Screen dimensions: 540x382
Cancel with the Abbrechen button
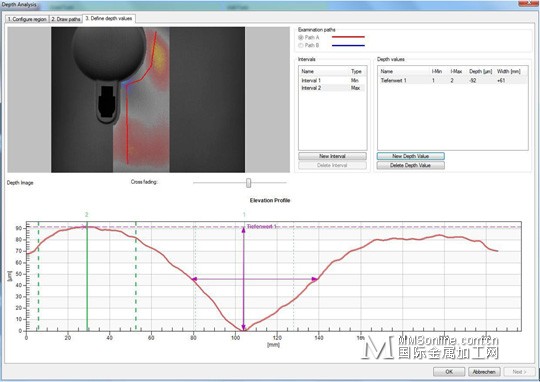[484, 372]
